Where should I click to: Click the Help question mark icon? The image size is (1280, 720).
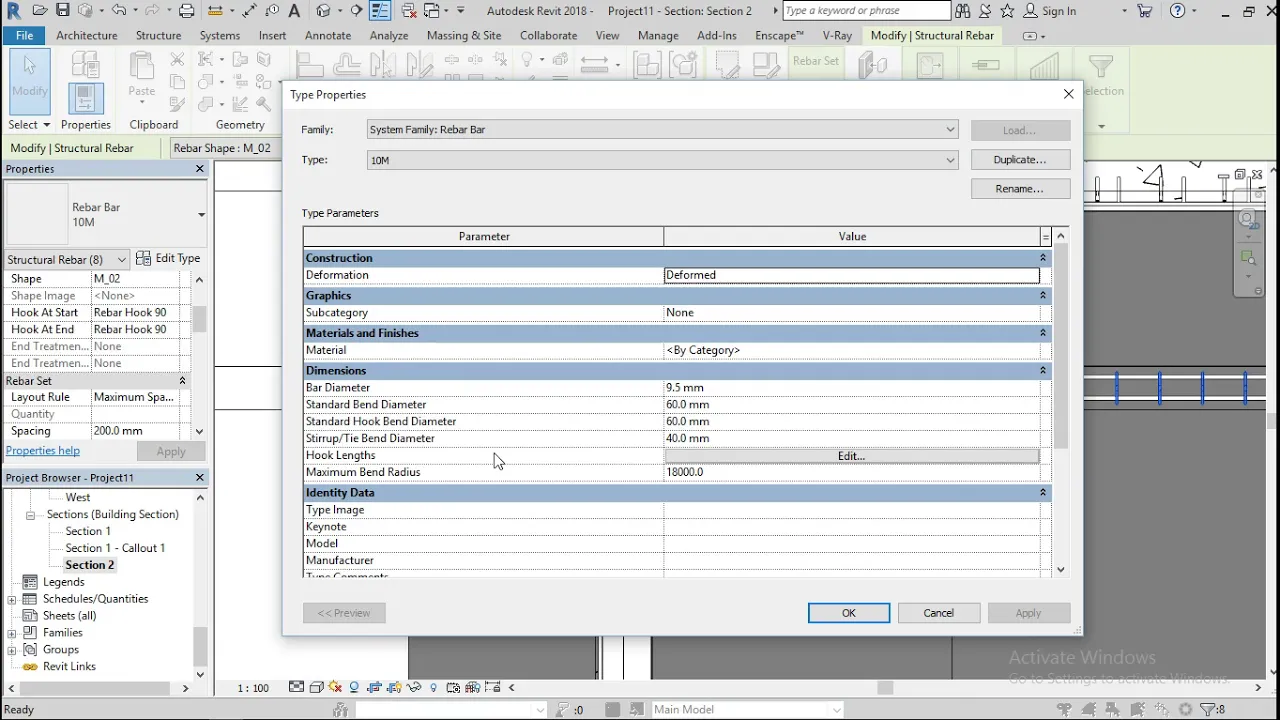[1177, 11]
